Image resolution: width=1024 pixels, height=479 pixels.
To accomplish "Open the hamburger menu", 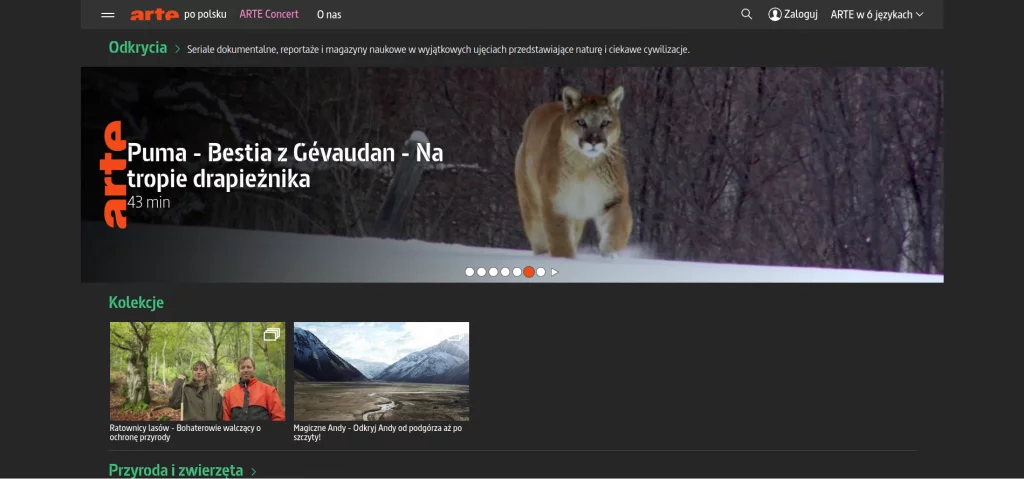I will (x=108, y=15).
